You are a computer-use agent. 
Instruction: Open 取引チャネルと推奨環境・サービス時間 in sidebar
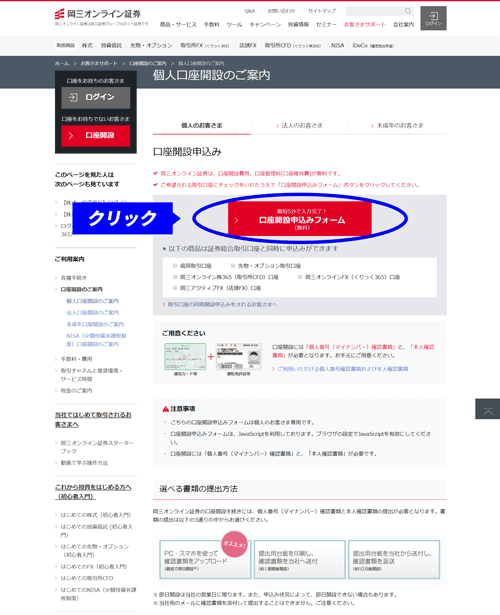[x=91, y=375]
